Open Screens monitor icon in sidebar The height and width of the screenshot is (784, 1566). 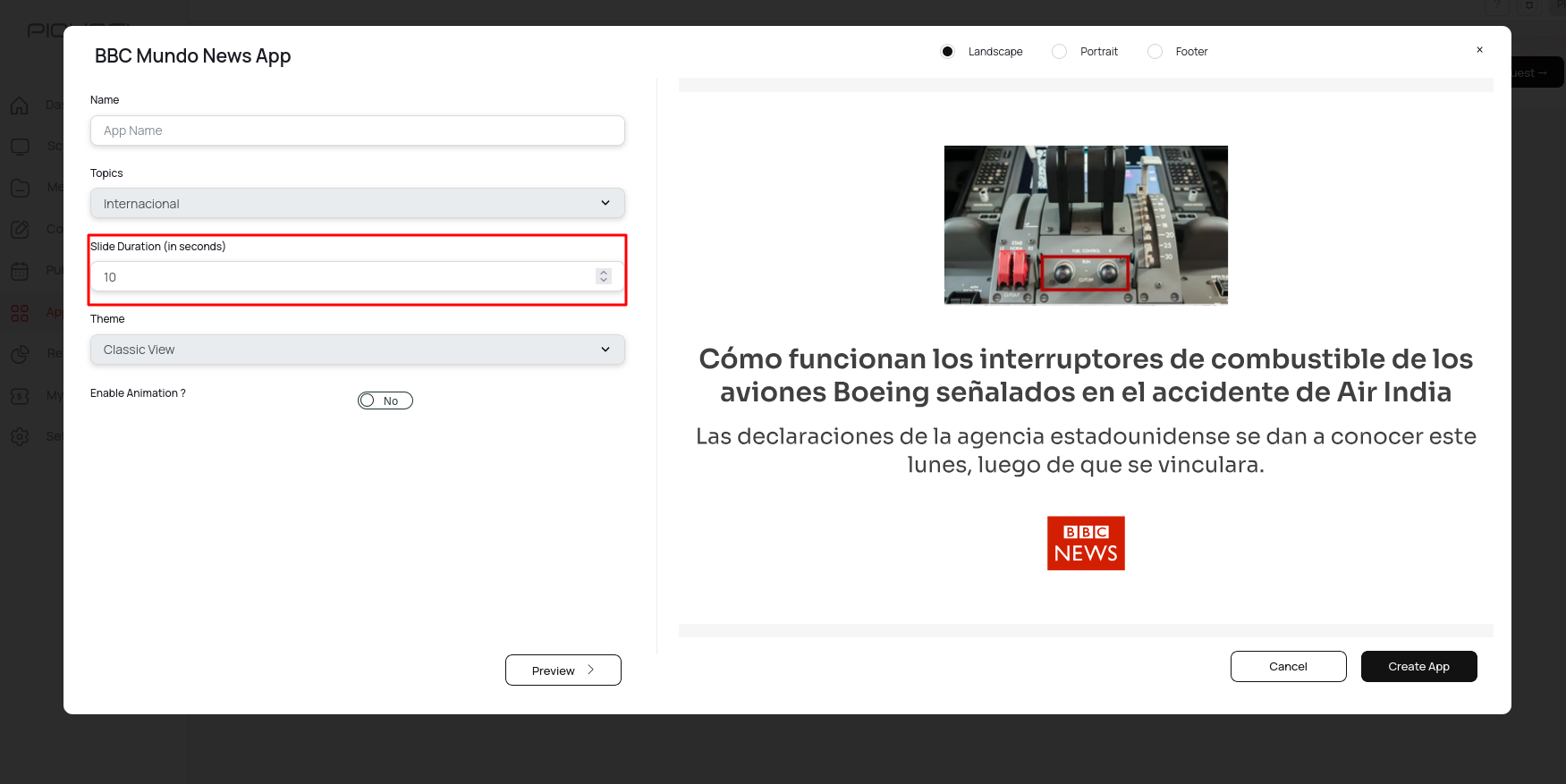point(20,146)
